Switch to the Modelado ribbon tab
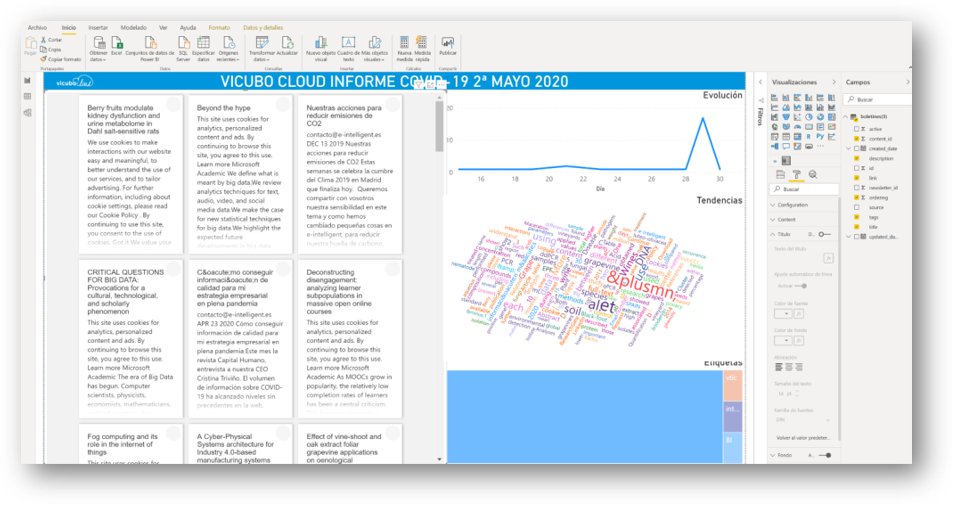 click(x=133, y=28)
